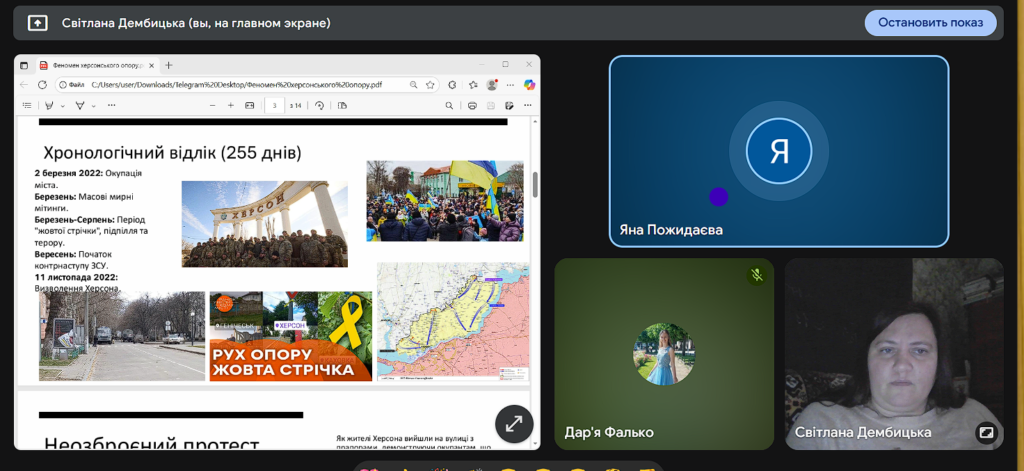Expand the shared presentation to fullscreen
The height and width of the screenshot is (471, 1024).
(514, 423)
